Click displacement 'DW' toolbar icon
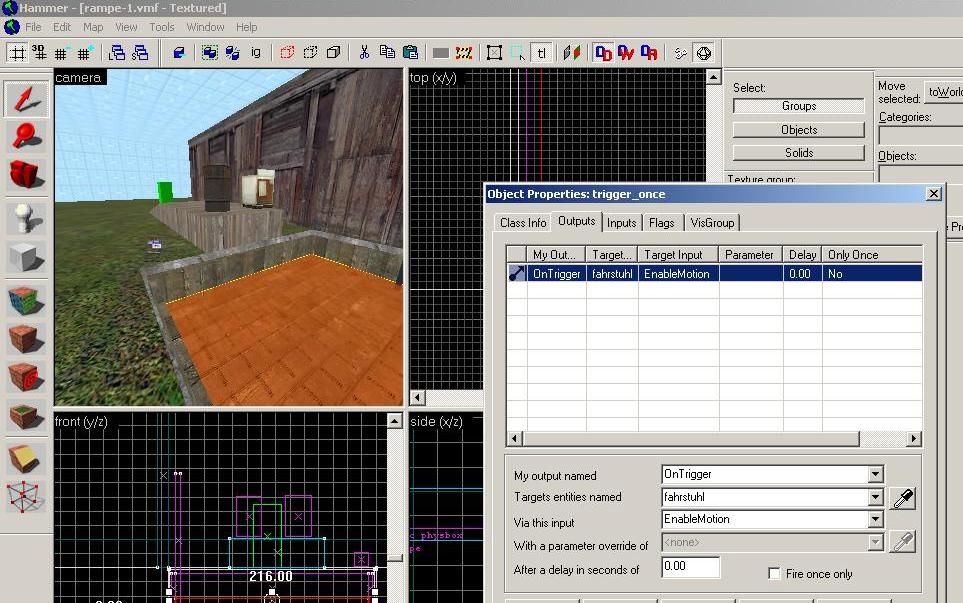963x603 pixels. pos(626,53)
